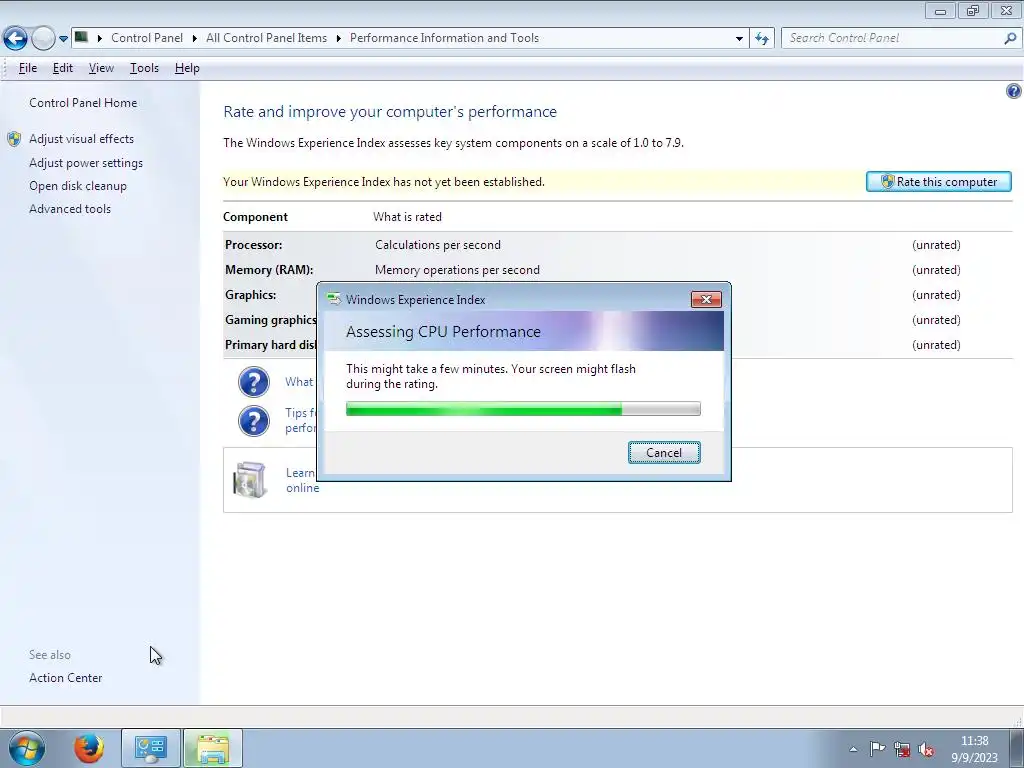Go to Control Panel Home
This screenshot has height=768, width=1024.
click(x=83, y=103)
